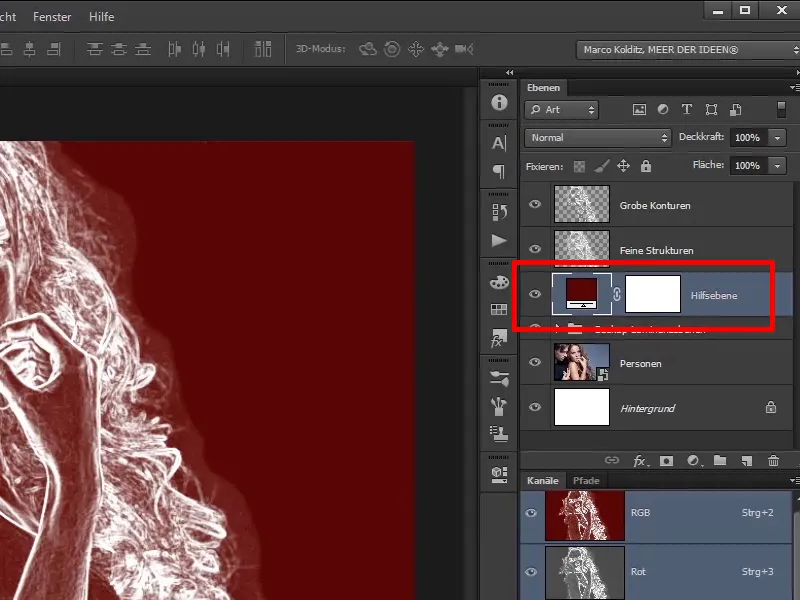This screenshot has height=600, width=800.
Task: Open the History panel icon
Action: (x=499, y=212)
